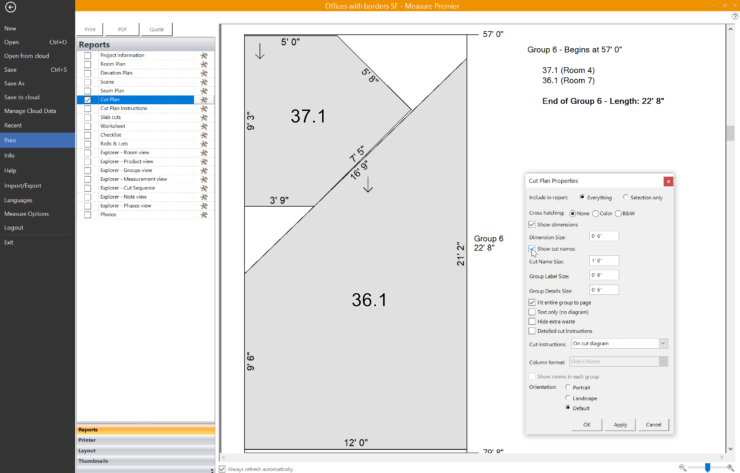Open settings icon for Project Information report

[x=204, y=55]
